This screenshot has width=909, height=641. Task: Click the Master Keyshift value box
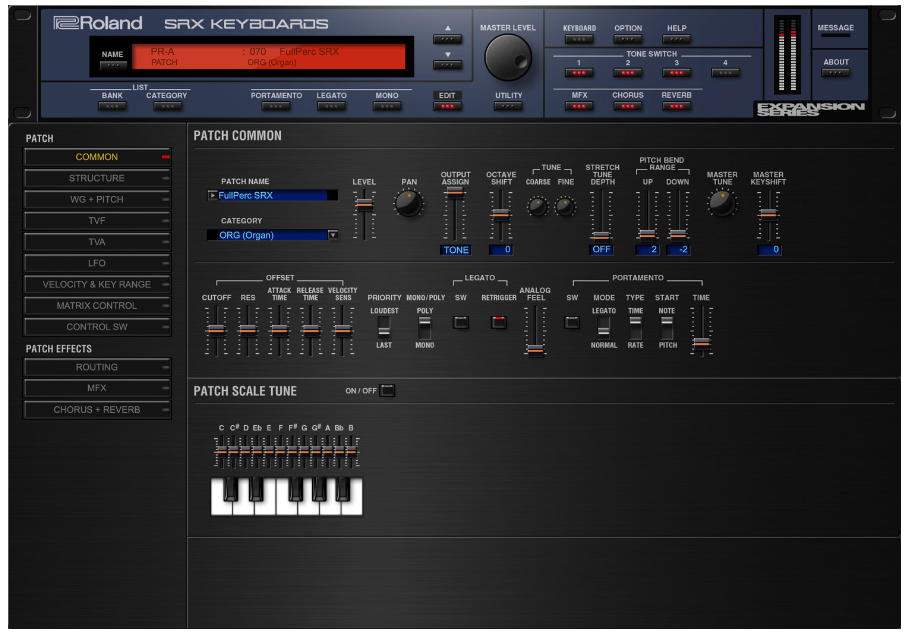769,250
